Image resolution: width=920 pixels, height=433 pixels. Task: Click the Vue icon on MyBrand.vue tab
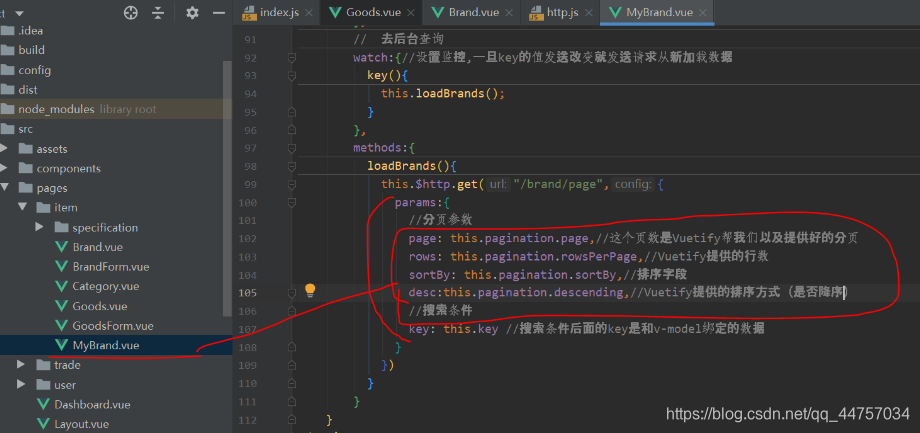(x=615, y=12)
